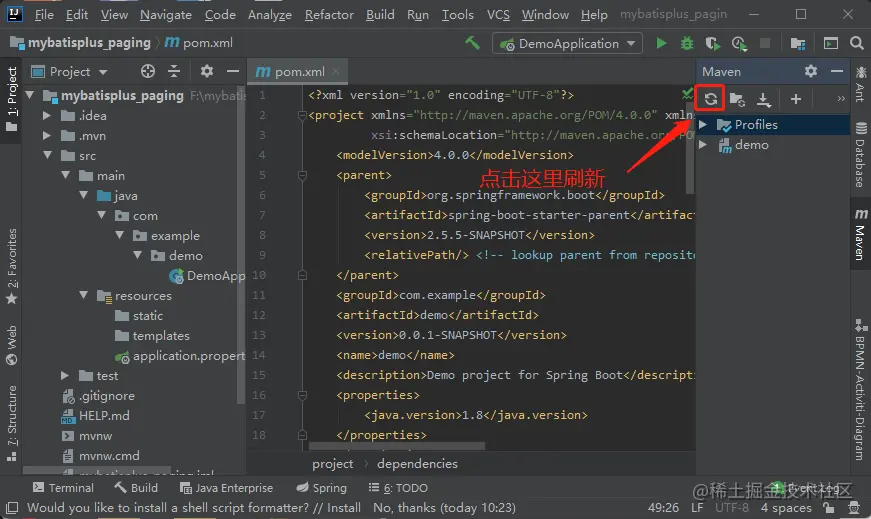Screen dimensions: 871x519
Task: Open the 6: TODO tool window
Action: (398, 488)
